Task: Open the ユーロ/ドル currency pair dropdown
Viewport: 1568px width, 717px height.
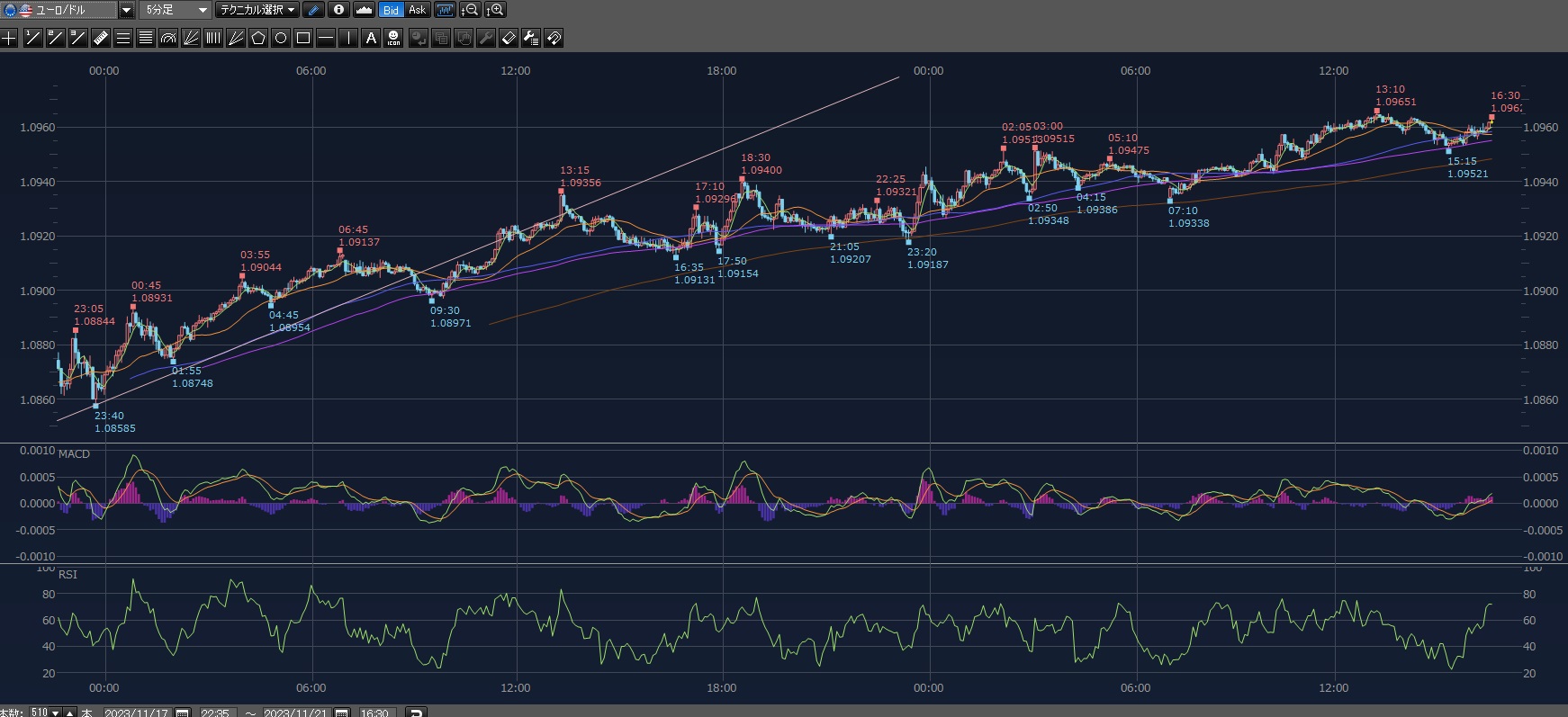Action: (126, 10)
